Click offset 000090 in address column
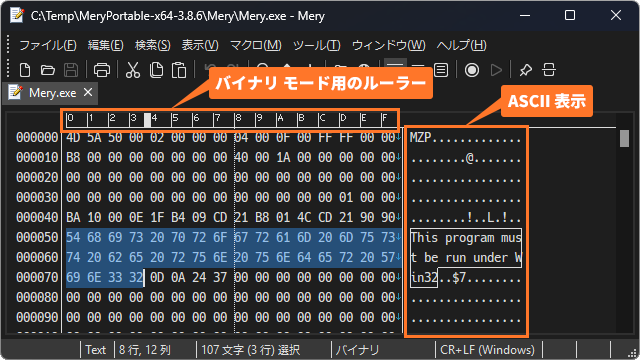Image resolution: width=640 pixels, height=360 pixels. (x=37, y=318)
